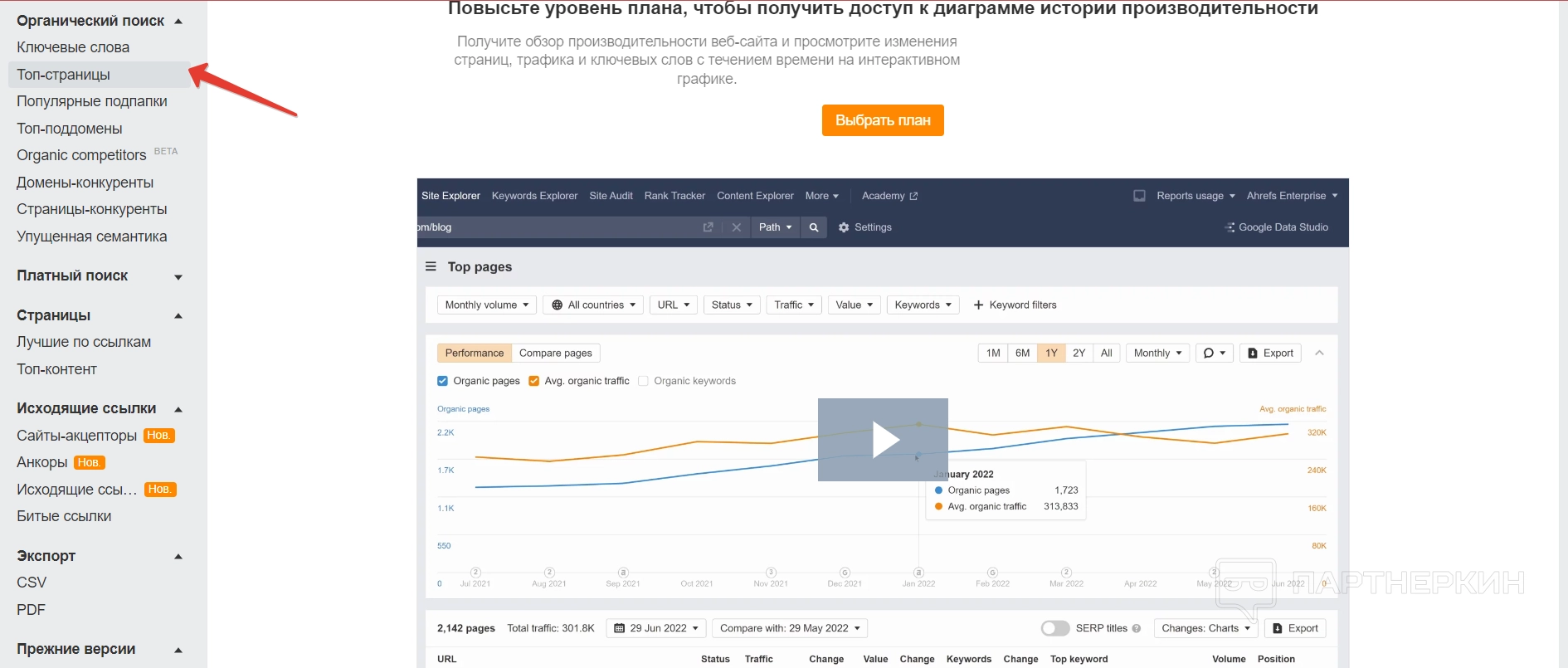Uncheck the Organic pages checkbox

tap(442, 381)
